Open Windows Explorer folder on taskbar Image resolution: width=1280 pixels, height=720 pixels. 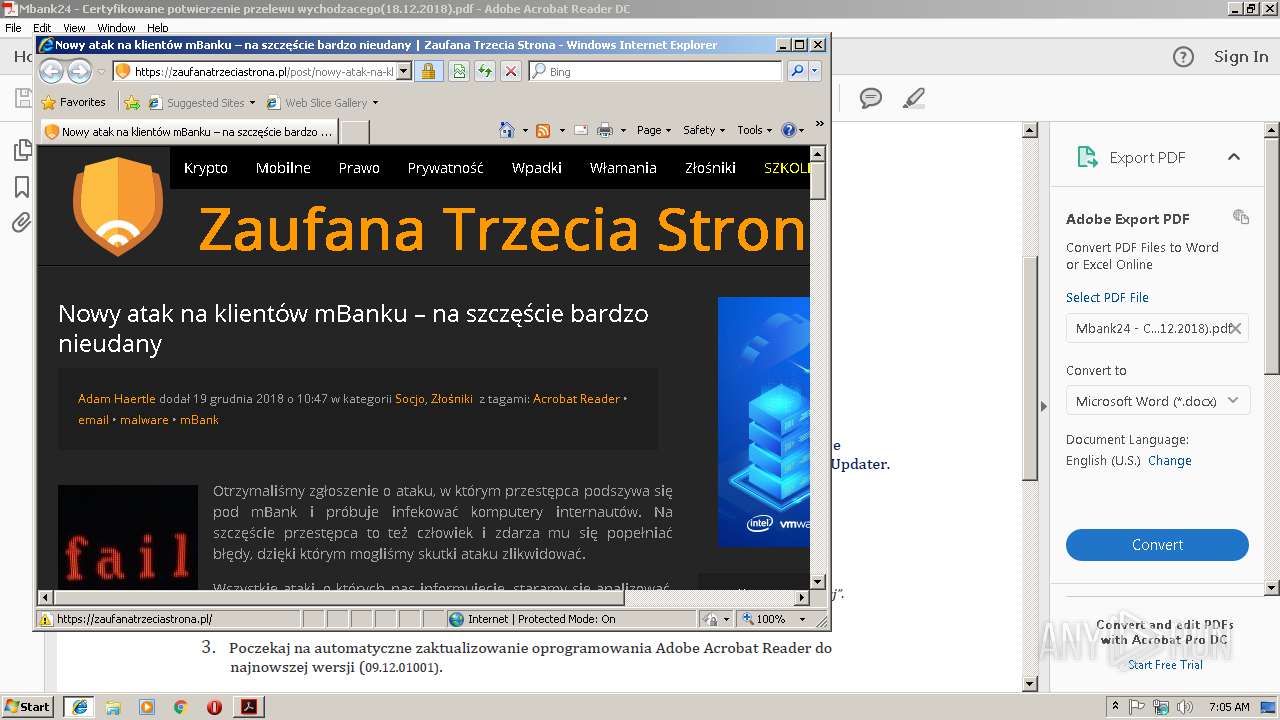click(x=113, y=707)
